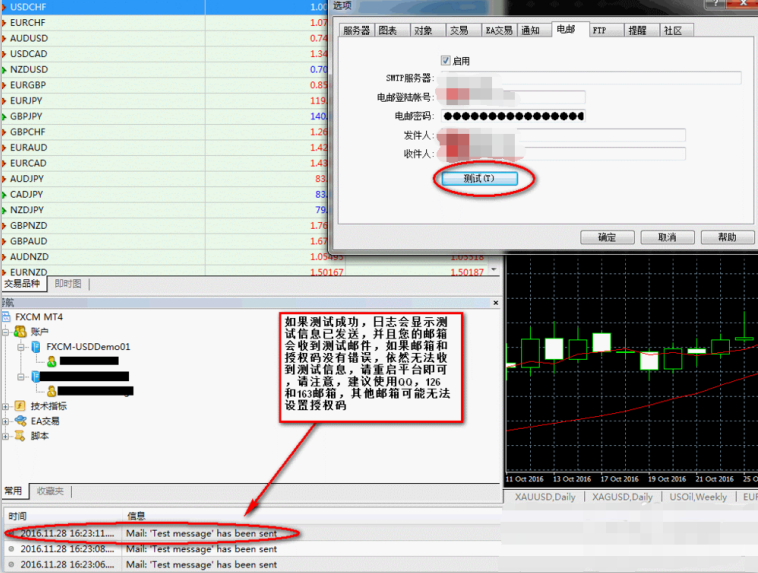Switch to the 即时图 tab

point(69,284)
